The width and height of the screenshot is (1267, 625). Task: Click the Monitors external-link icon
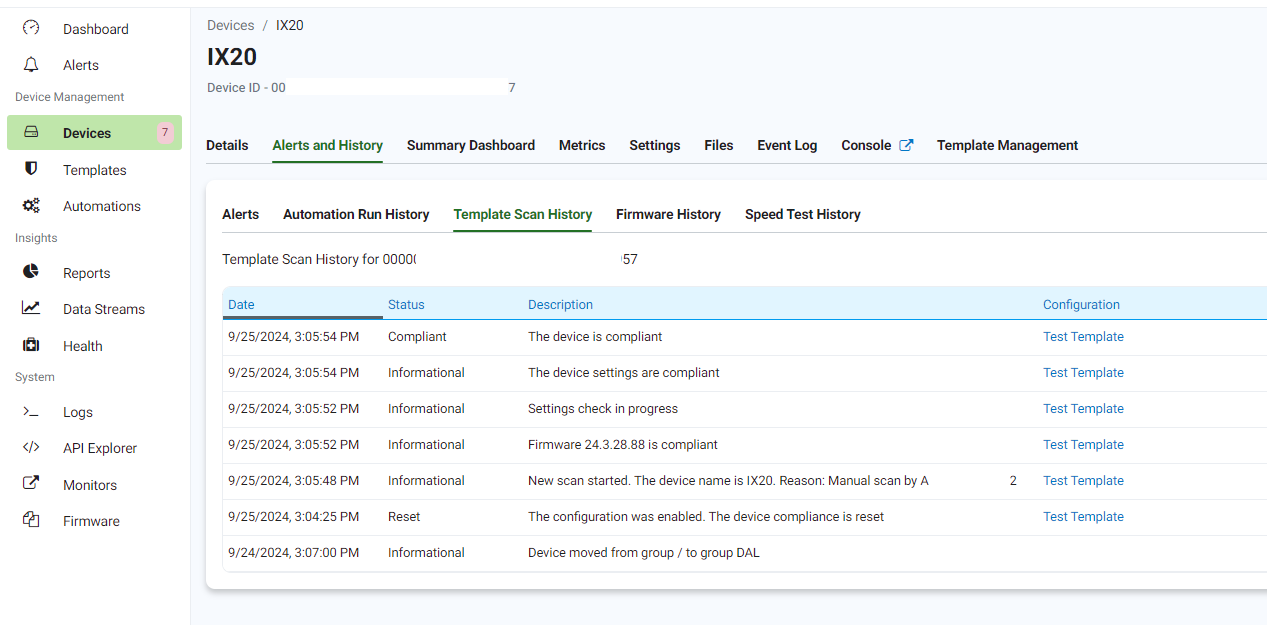(31, 484)
